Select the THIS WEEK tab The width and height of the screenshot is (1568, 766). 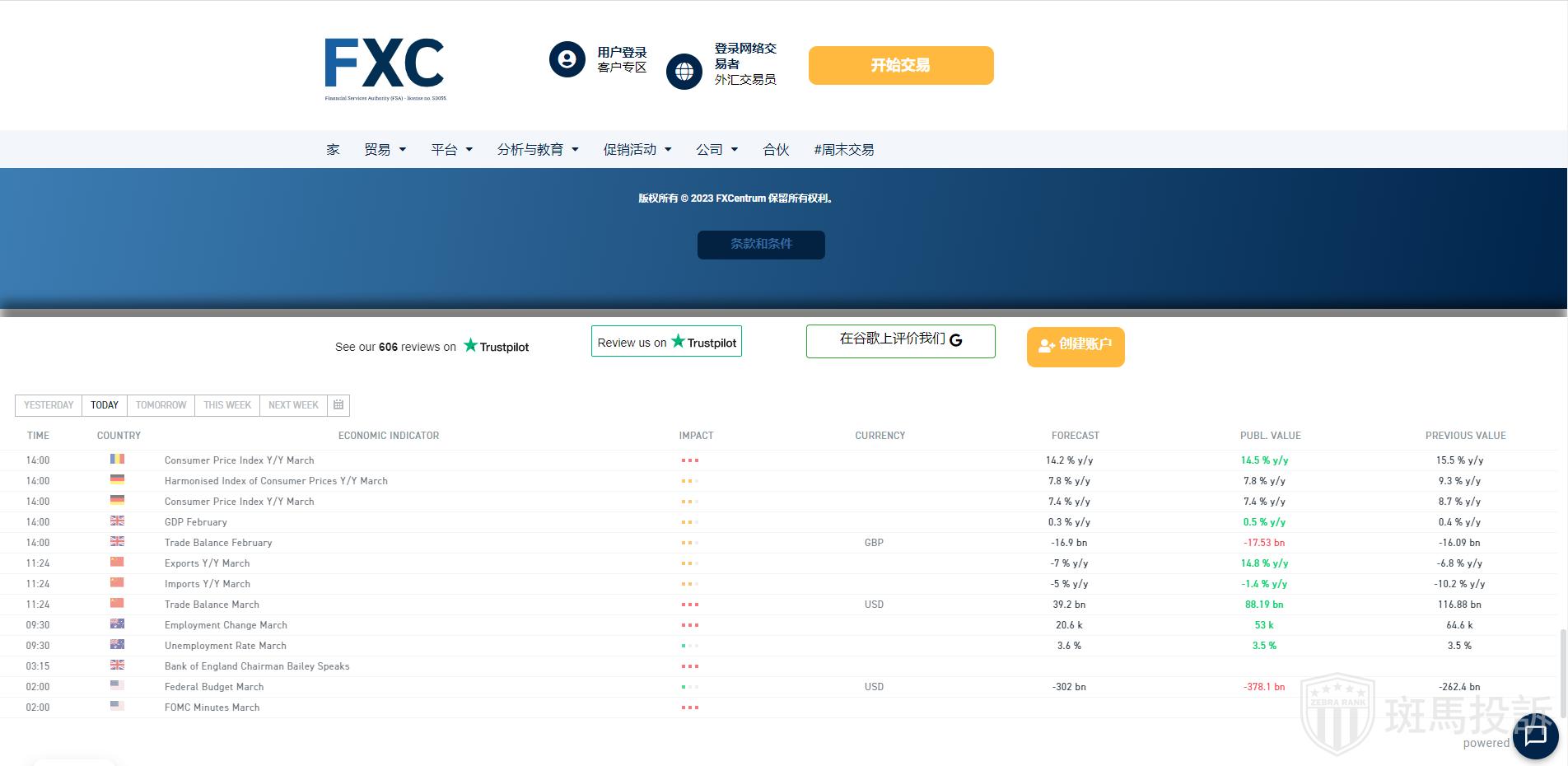pos(227,405)
